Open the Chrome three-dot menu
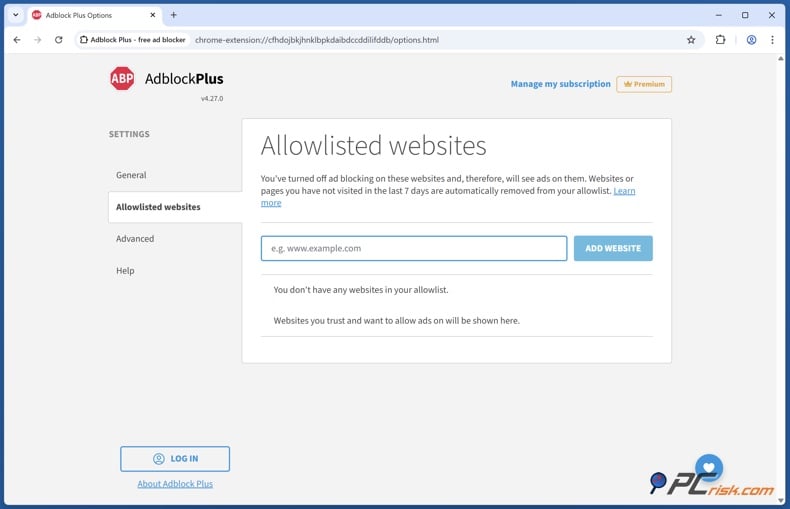Screen dimensions: 790x509 pyautogui.click(x=772, y=40)
